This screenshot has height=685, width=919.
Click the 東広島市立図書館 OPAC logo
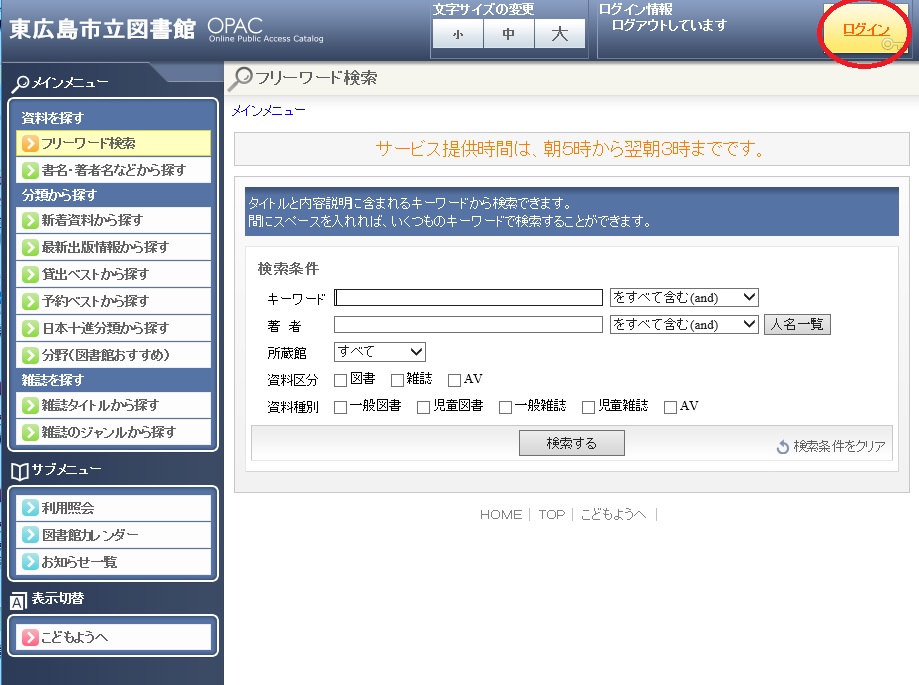[x=166, y=29]
